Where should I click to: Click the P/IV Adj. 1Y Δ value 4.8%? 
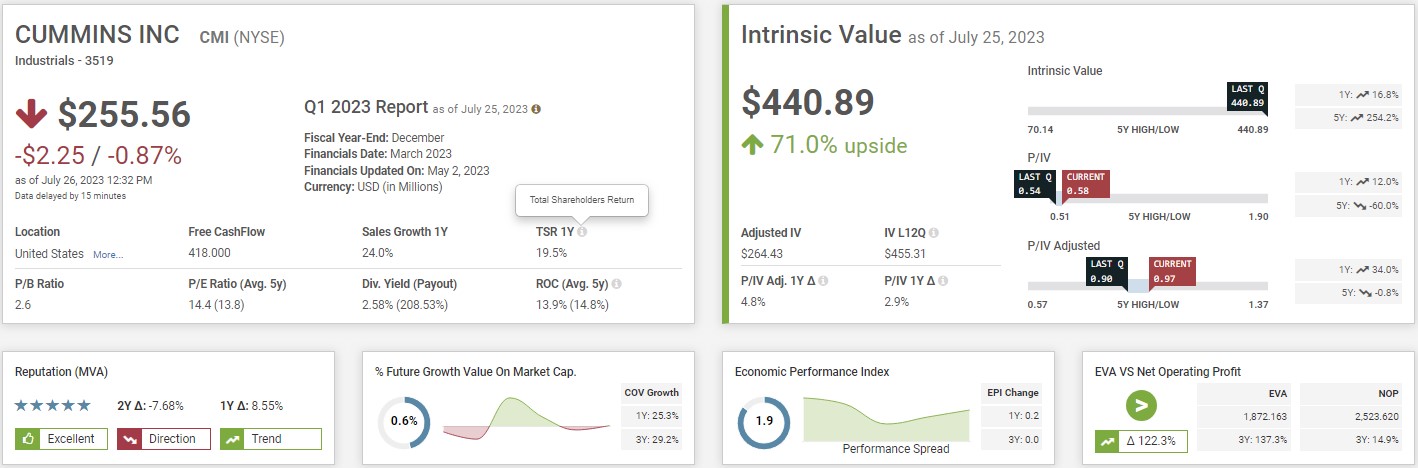753,301
